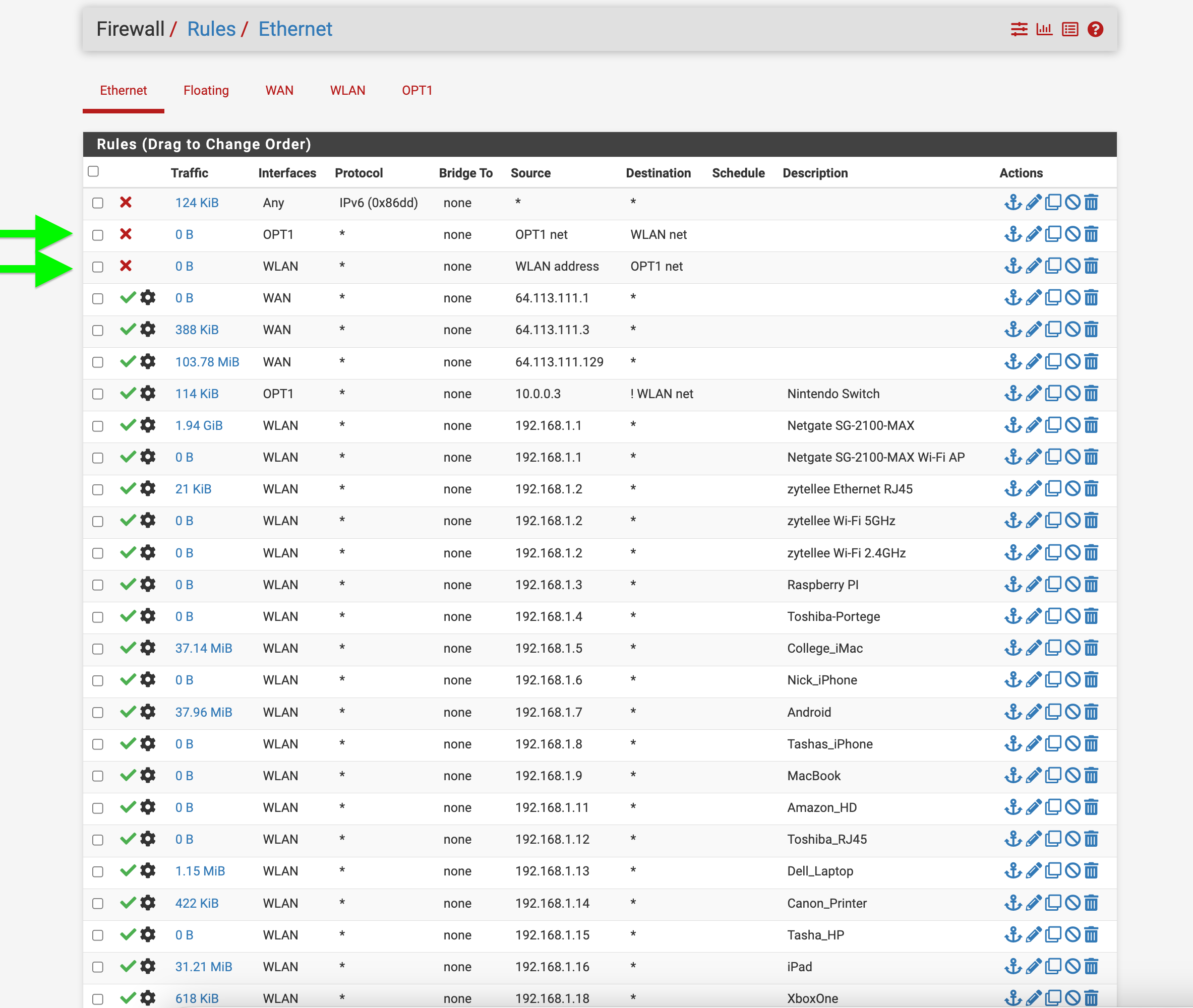Check the IPv6 (0x86dd) rule checkbox
1193x1008 pixels.
click(98, 203)
